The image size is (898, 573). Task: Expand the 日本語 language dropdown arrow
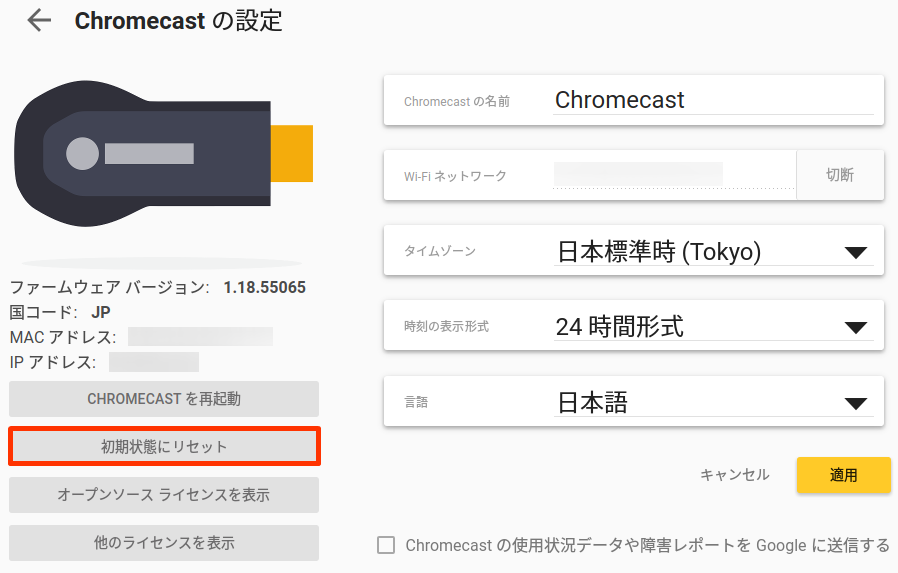click(855, 403)
